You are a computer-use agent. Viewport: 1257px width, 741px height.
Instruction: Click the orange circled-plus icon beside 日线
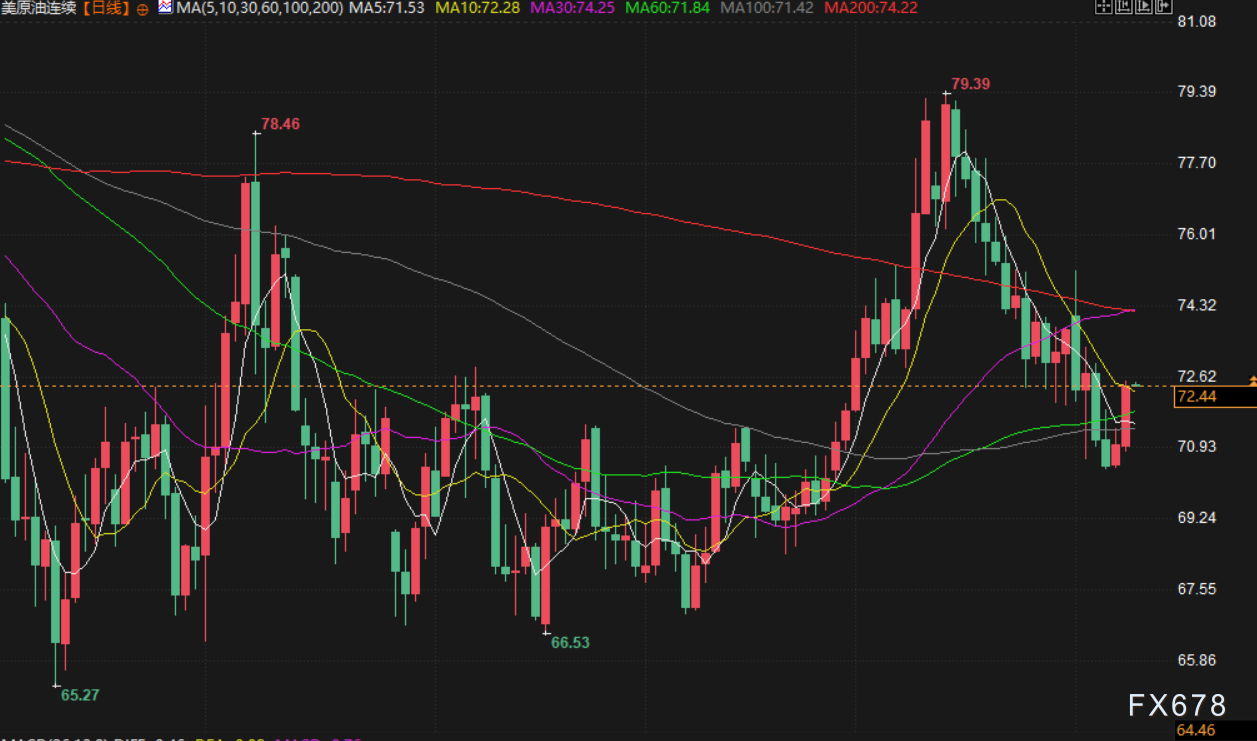coord(141,9)
